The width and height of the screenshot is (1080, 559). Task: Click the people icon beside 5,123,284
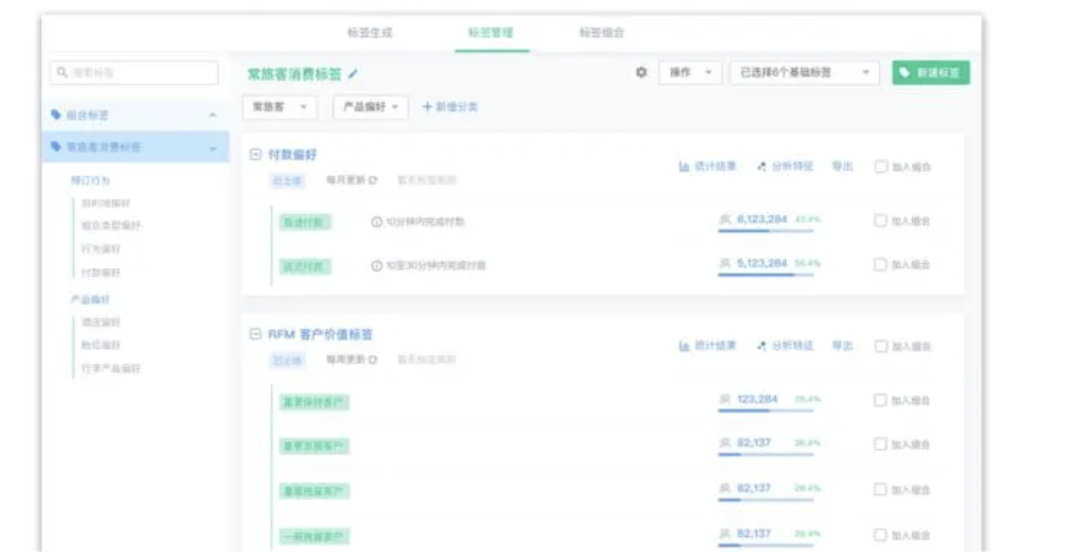click(x=725, y=263)
